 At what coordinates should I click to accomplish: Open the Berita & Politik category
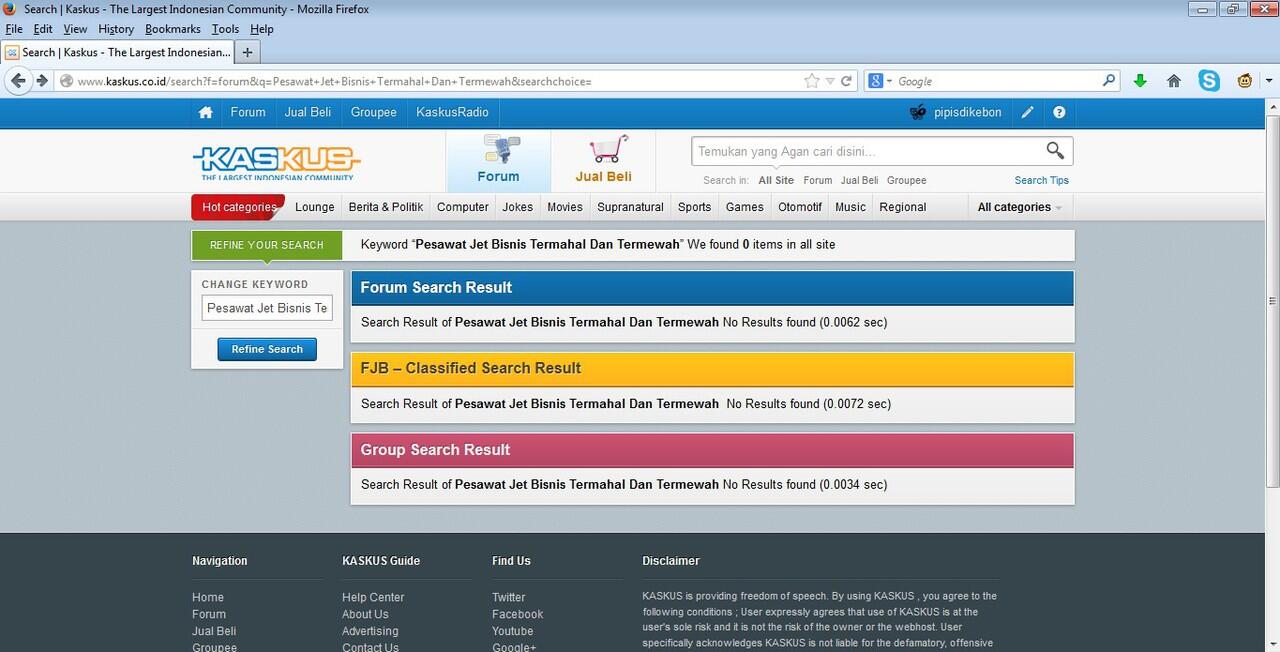coord(386,207)
